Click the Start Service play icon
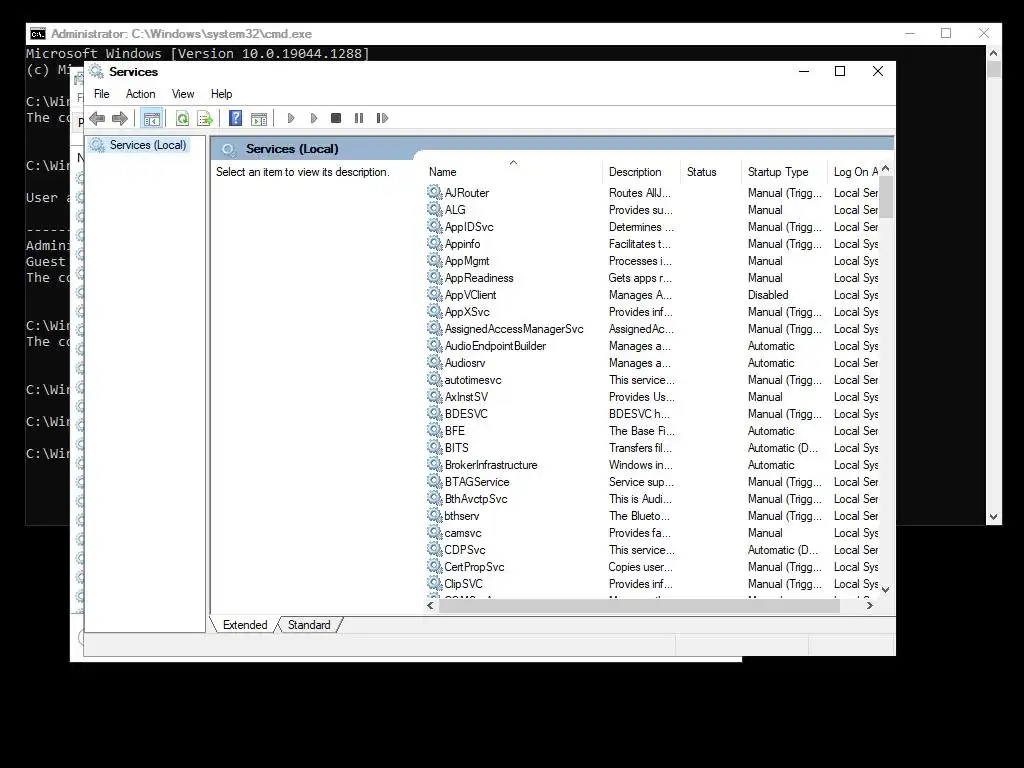1024x768 pixels. [291, 118]
